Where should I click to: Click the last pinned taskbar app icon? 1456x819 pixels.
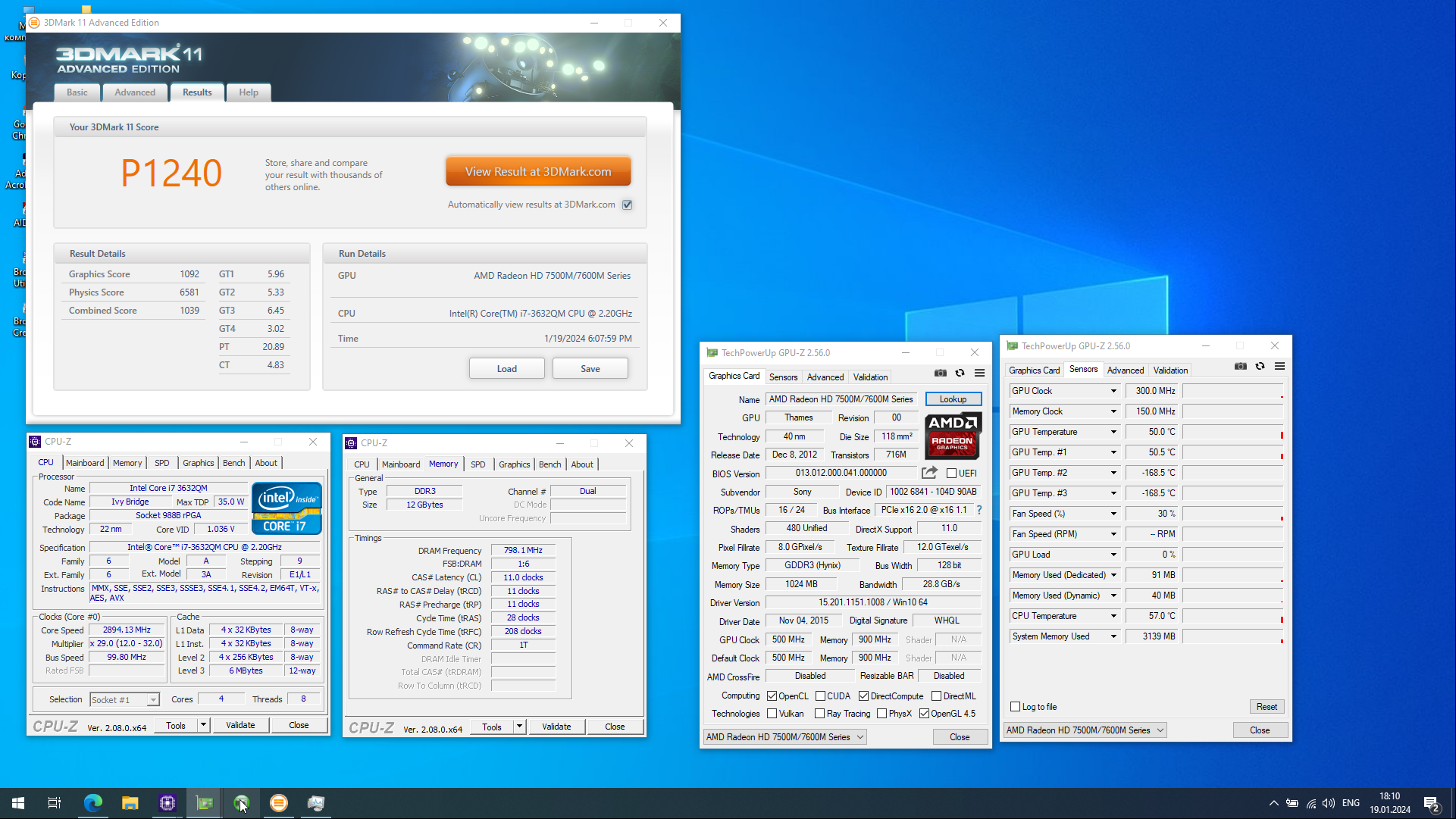pos(316,803)
